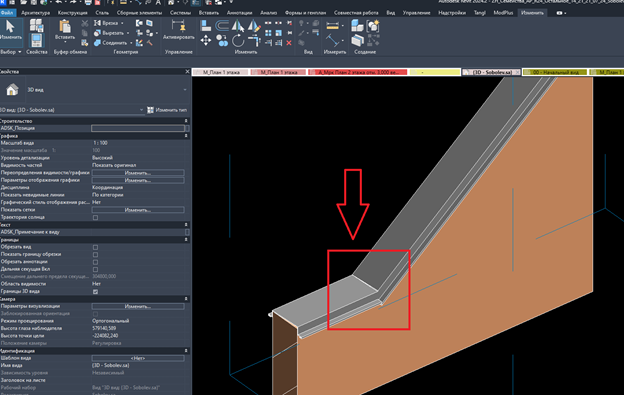Select the Copy tool
This screenshot has height=395, width=624.
coord(222,40)
